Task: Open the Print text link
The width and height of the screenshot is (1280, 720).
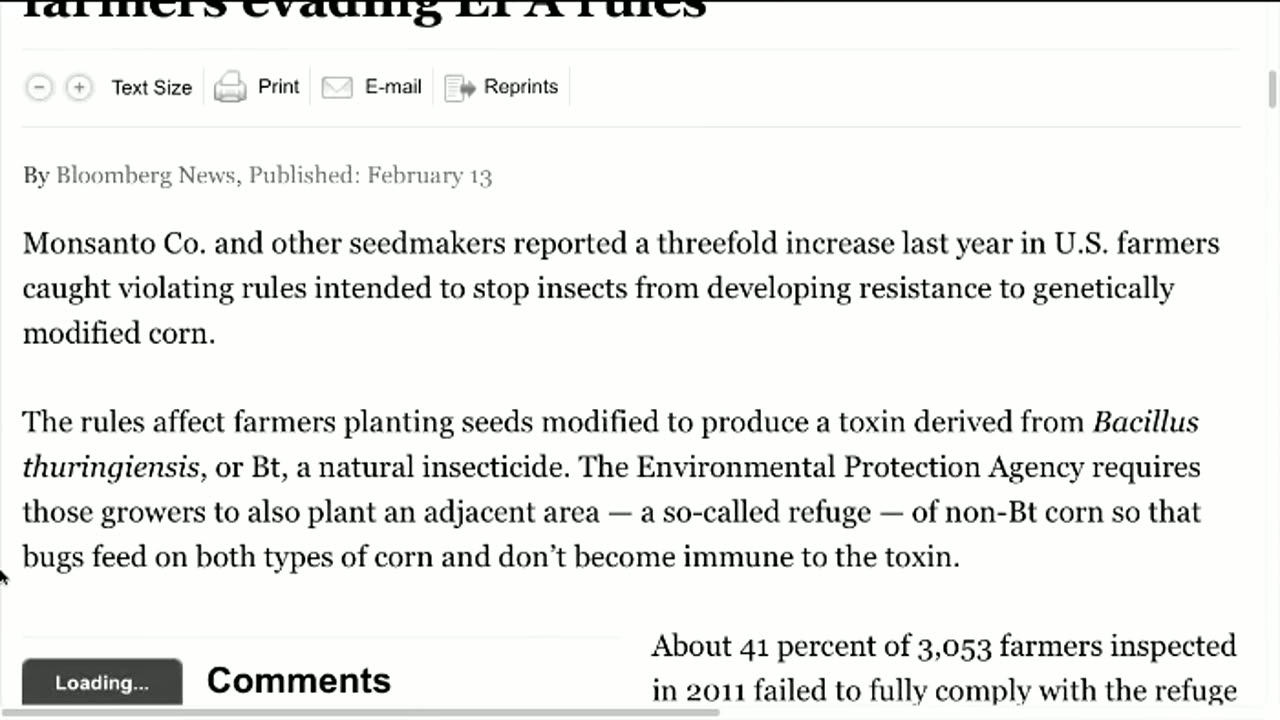Action: tap(278, 87)
